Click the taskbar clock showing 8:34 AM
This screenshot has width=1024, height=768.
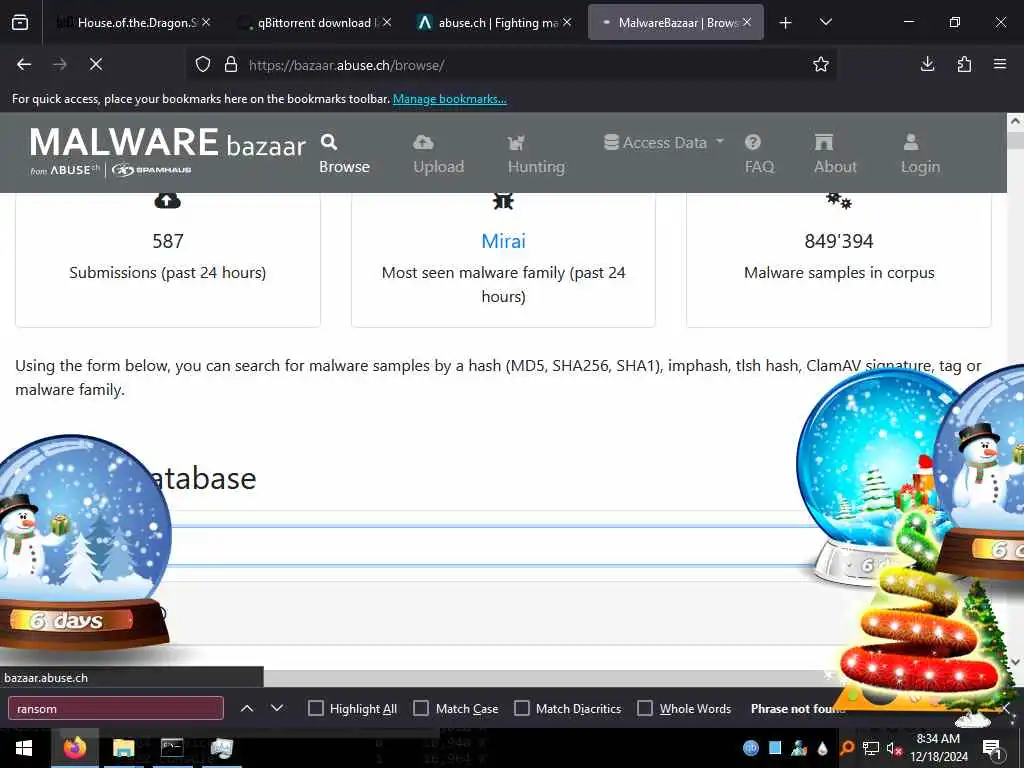click(x=938, y=748)
